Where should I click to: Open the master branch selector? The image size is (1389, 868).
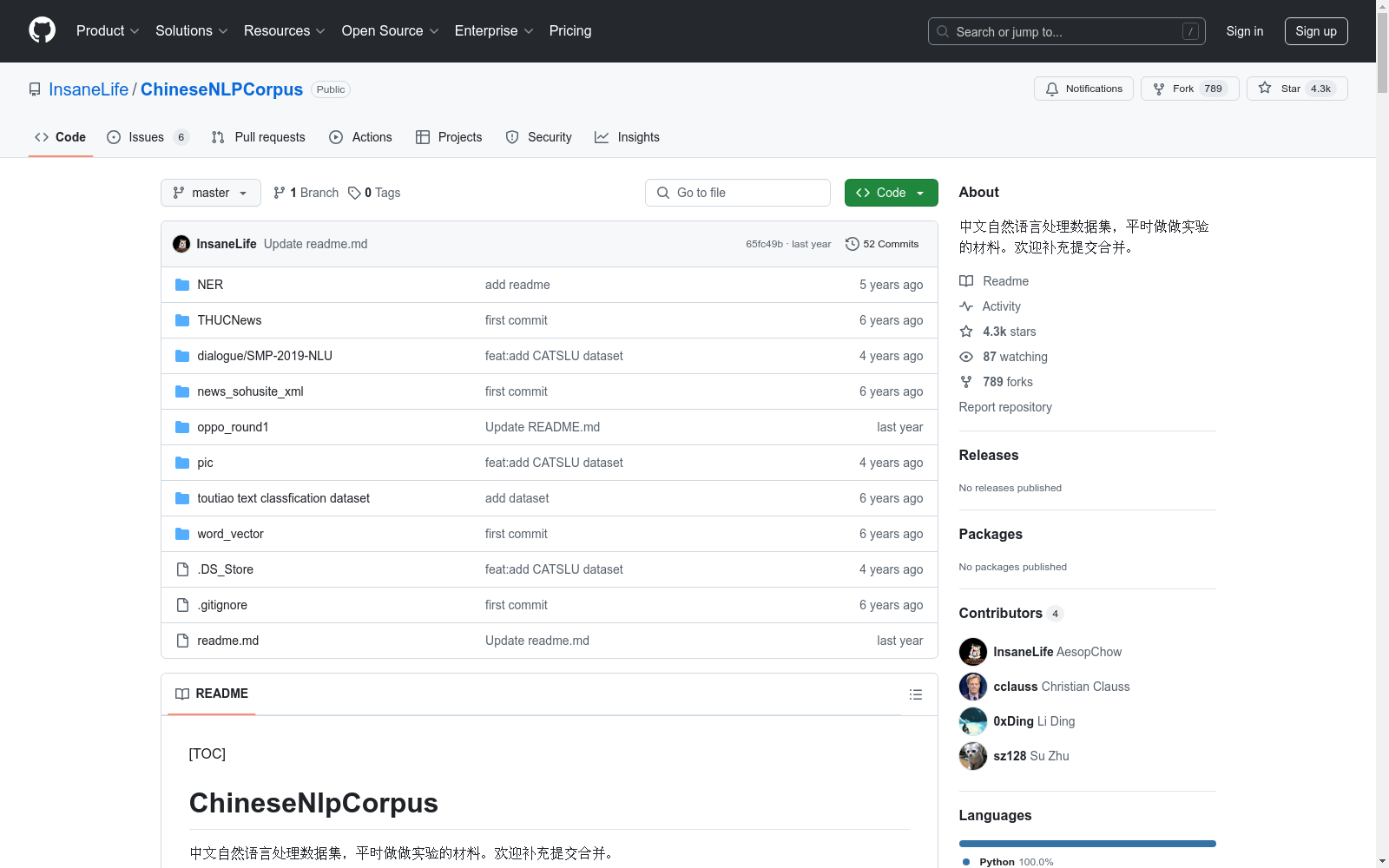coord(211,193)
